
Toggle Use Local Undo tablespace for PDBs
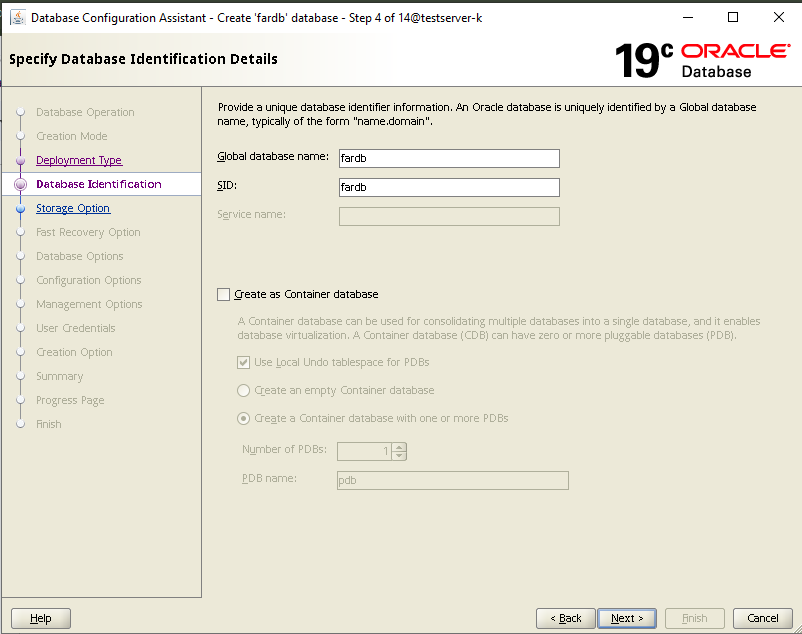[243, 363]
